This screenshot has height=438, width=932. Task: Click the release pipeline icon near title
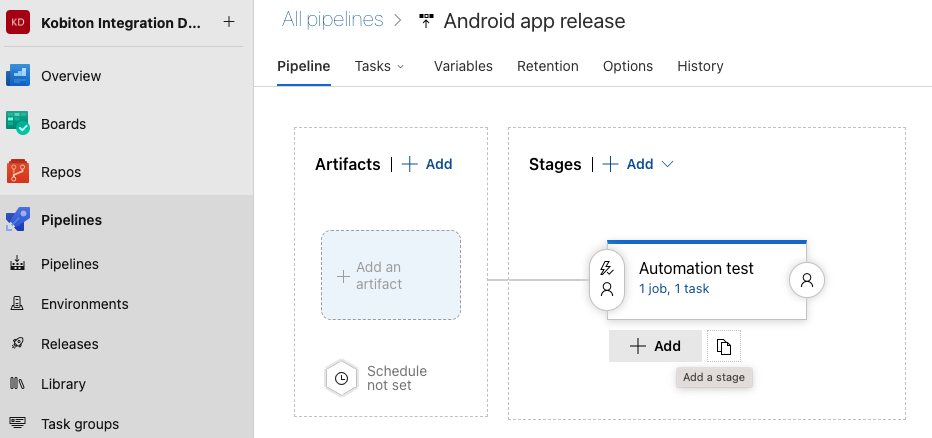(426, 21)
